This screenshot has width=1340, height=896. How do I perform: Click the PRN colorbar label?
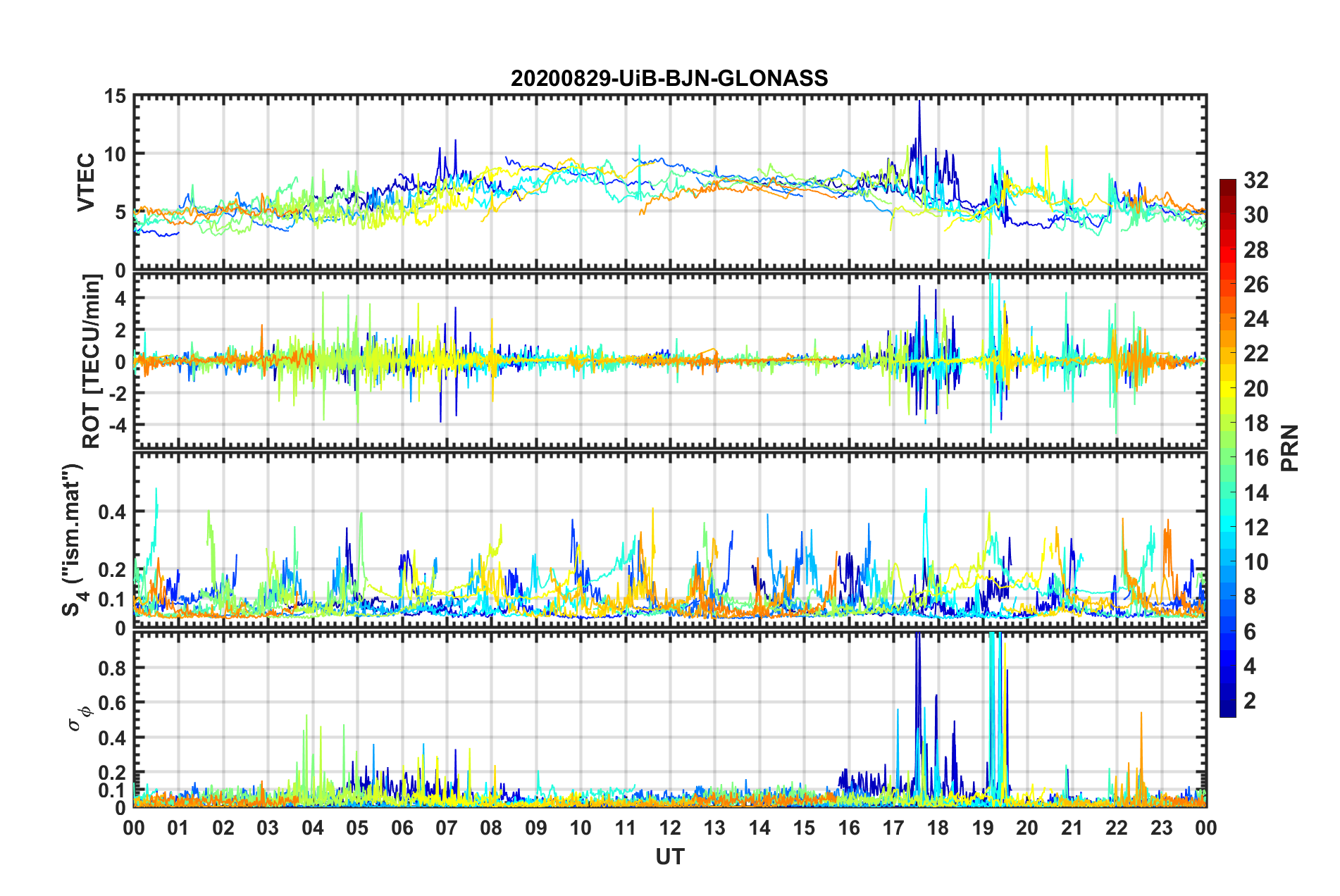click(1290, 448)
